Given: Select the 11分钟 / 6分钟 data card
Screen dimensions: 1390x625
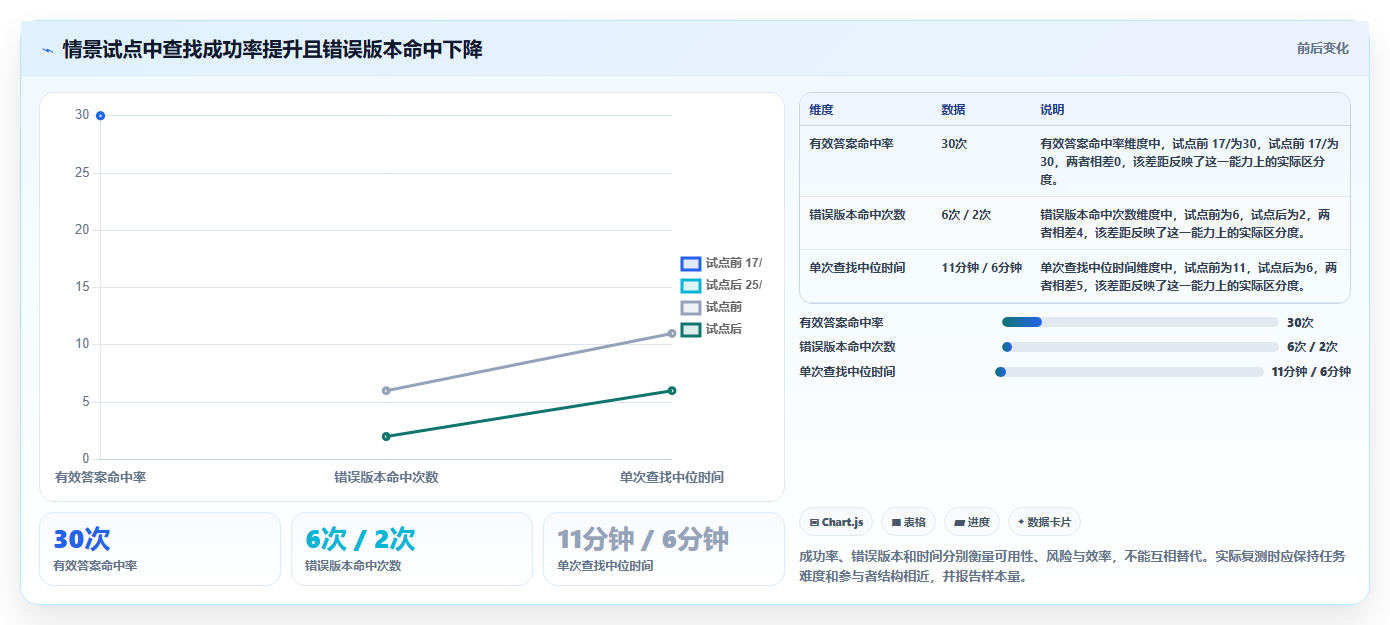Looking at the screenshot, I should coord(664,549).
